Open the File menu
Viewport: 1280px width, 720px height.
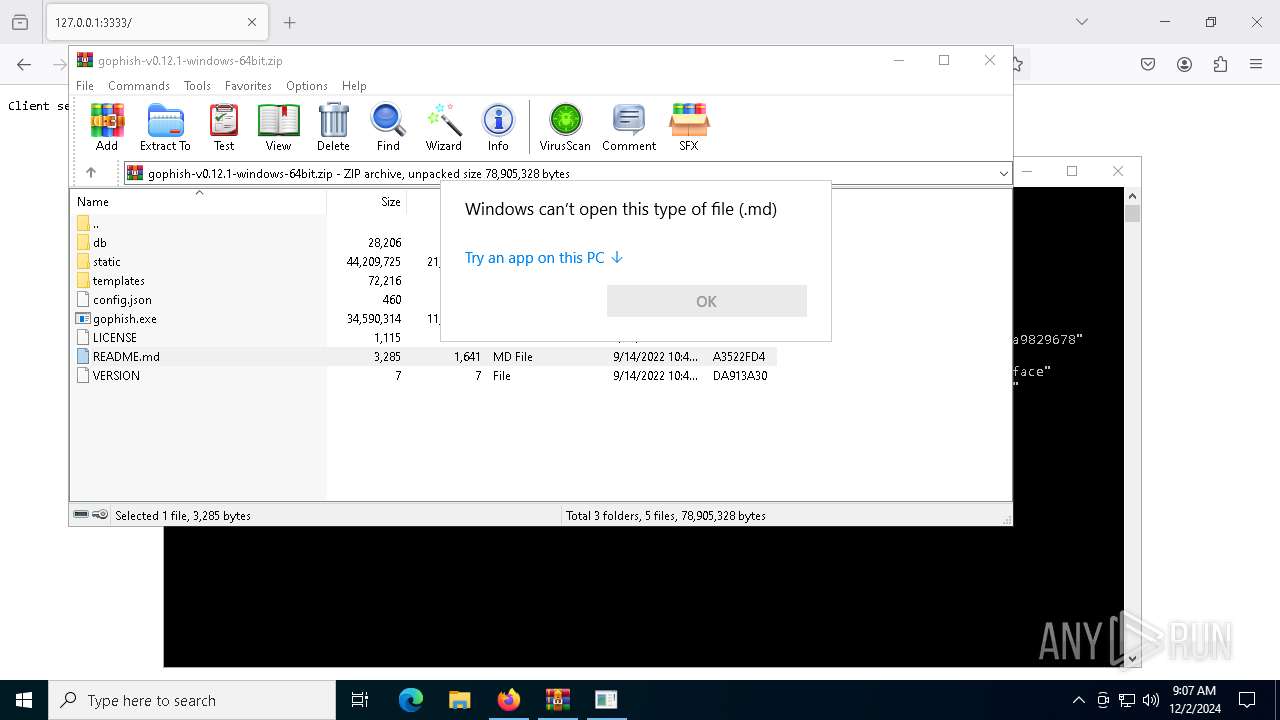click(85, 86)
